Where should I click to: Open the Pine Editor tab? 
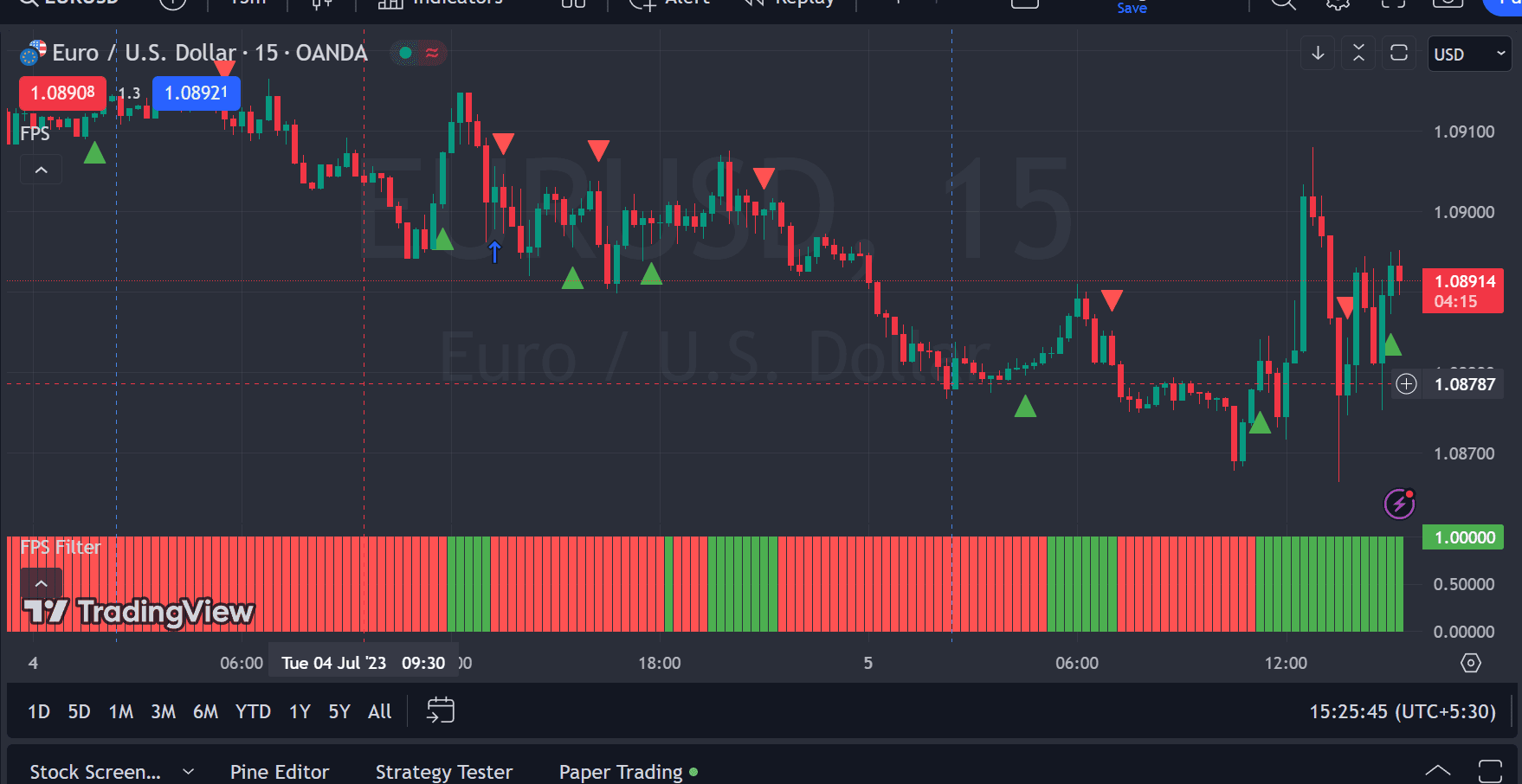[x=280, y=772]
